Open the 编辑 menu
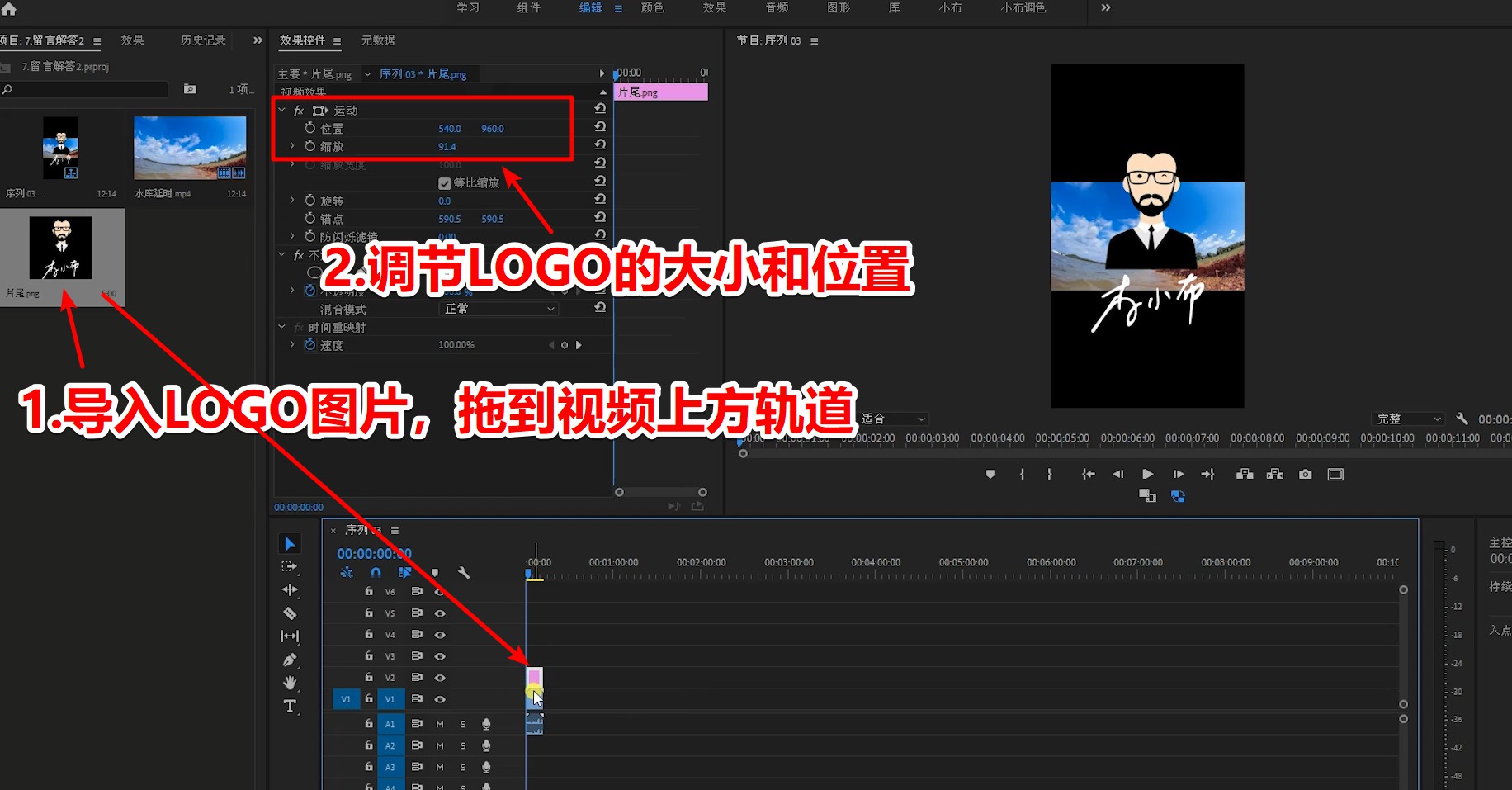This screenshot has height=790, width=1512. click(x=591, y=8)
